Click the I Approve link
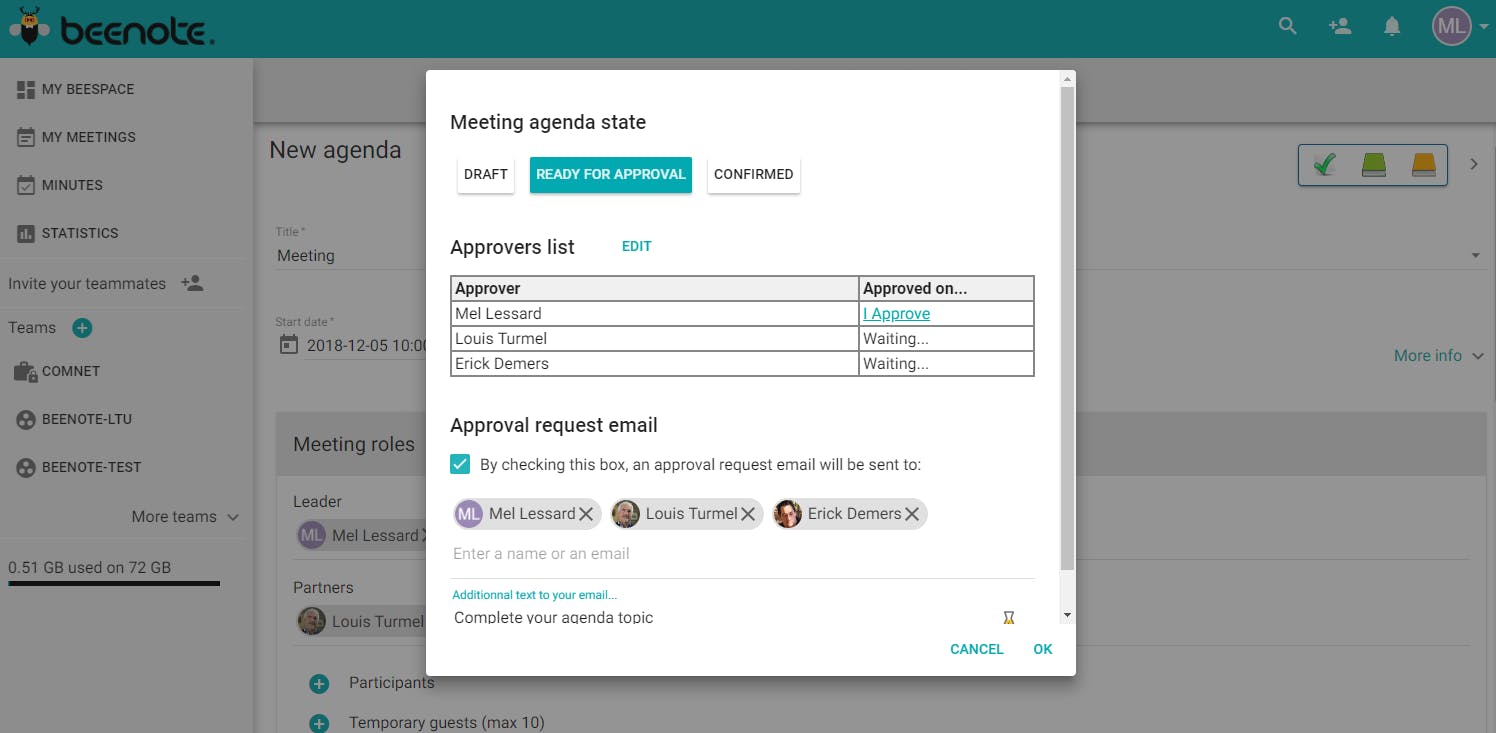The width and height of the screenshot is (1496, 733). 897,314
